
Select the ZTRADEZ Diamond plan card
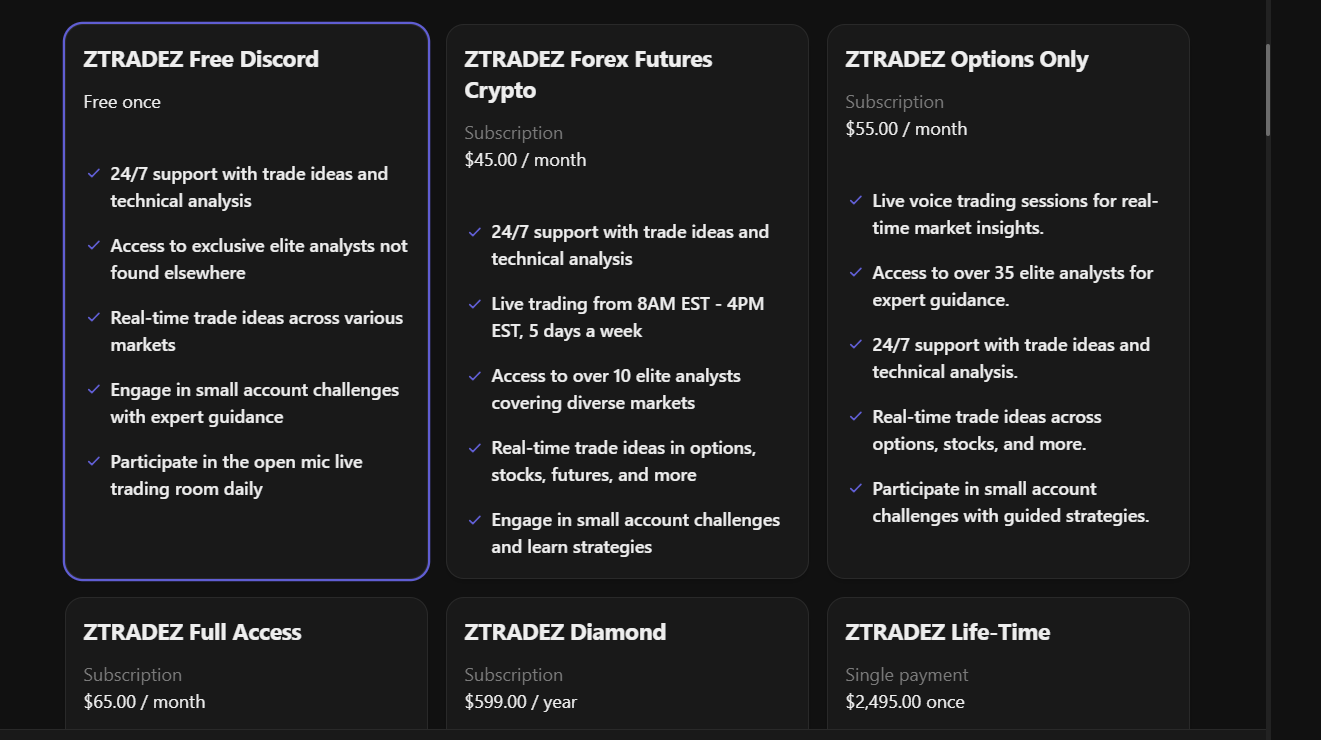627,665
